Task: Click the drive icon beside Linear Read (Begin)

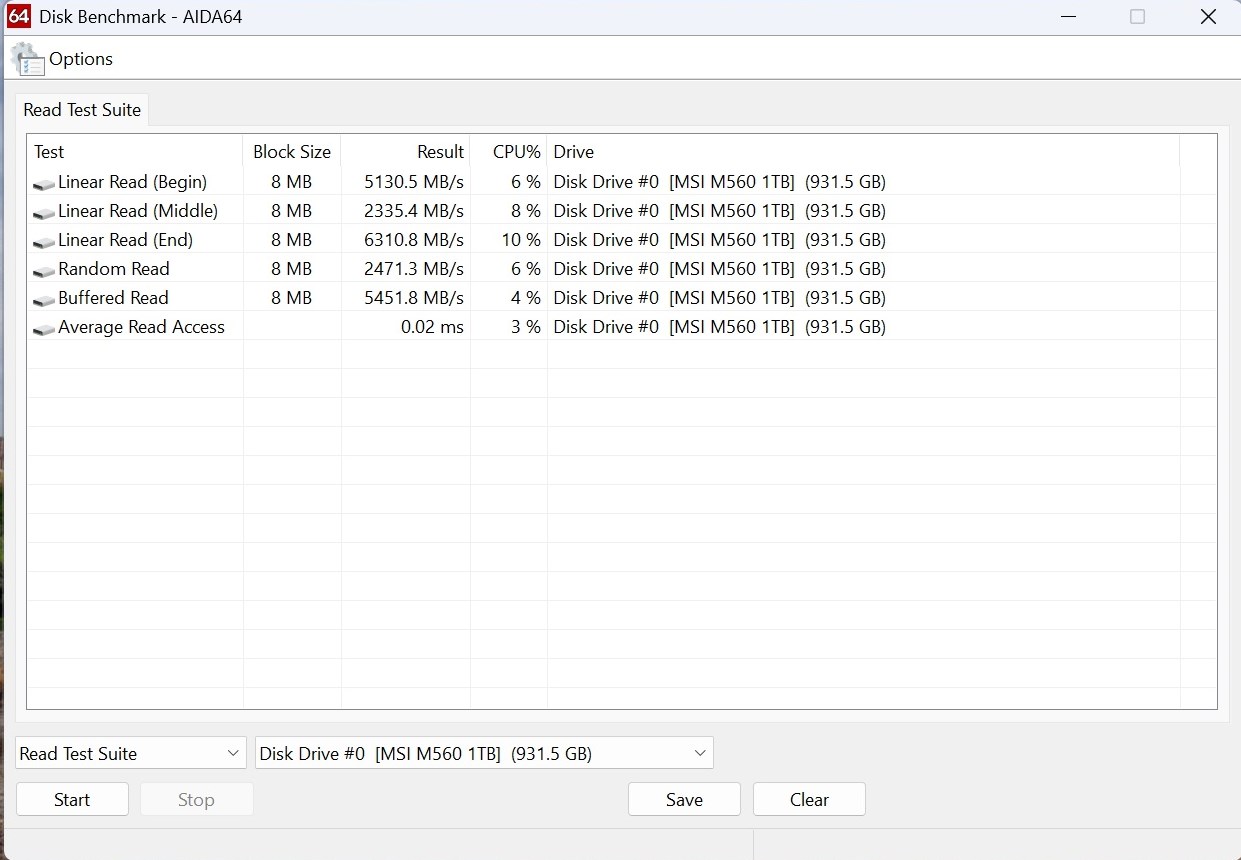Action: tap(44, 184)
